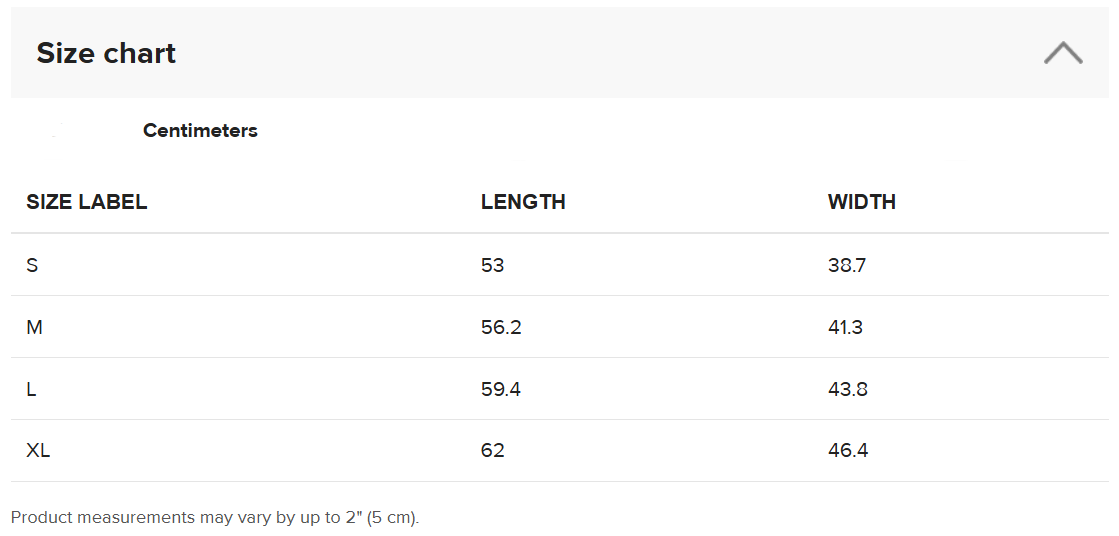Click the 43.8 width value
1119x536 pixels.
pyautogui.click(x=847, y=389)
